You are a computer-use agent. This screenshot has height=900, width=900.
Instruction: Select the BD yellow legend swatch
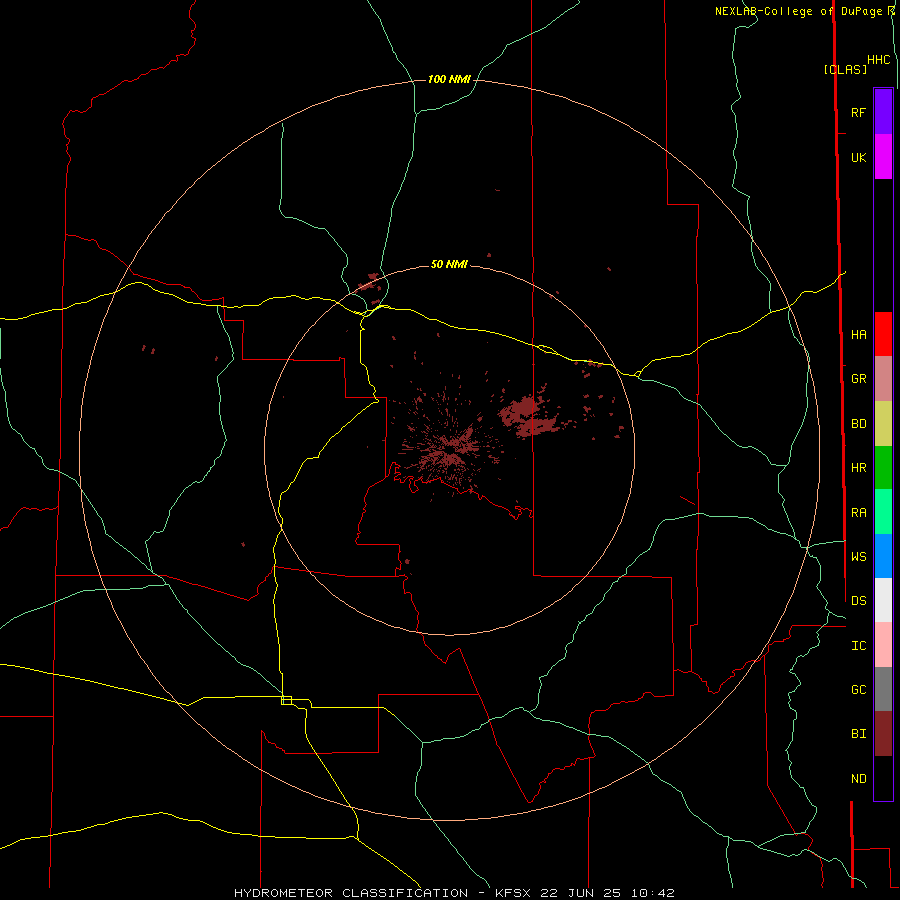[x=883, y=423]
